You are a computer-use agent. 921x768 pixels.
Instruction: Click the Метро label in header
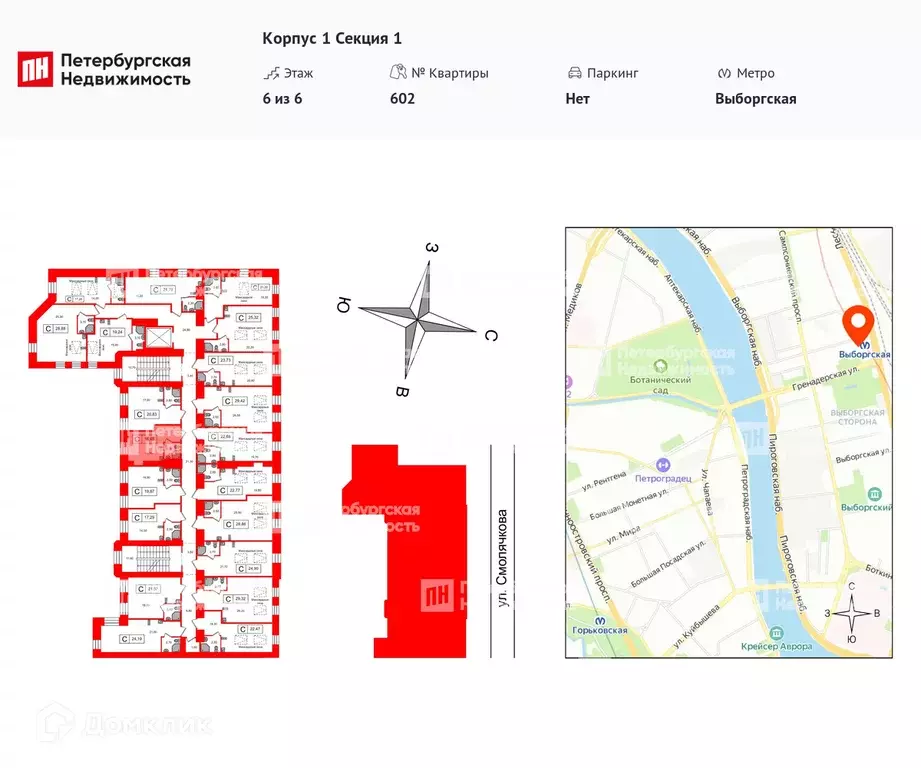(x=755, y=73)
